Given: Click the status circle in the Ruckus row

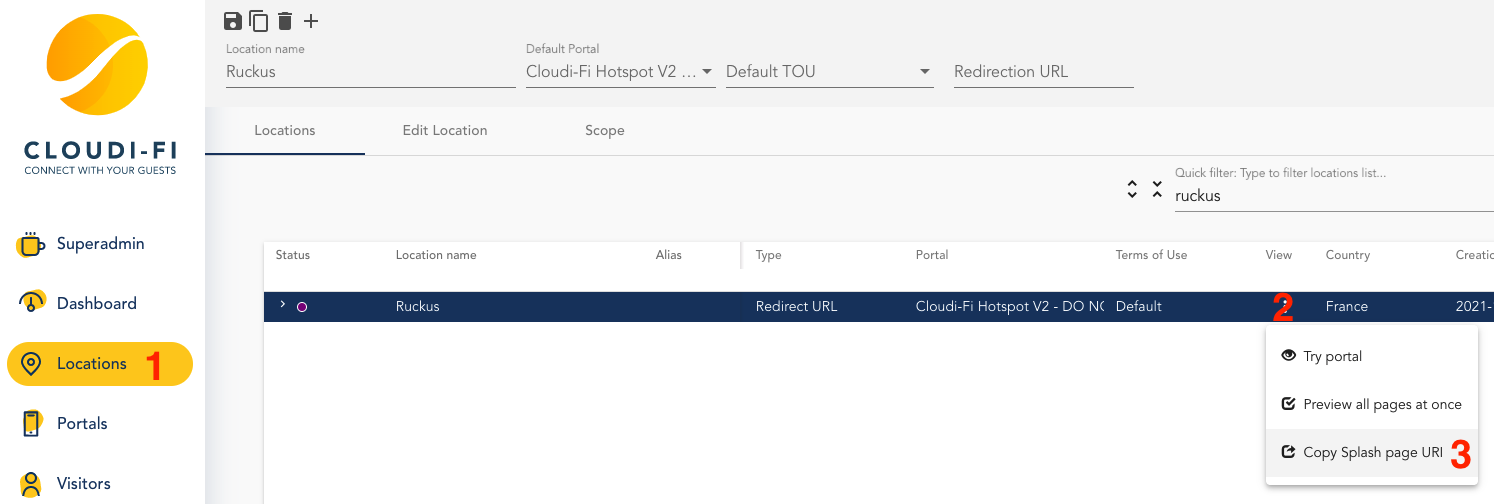Looking at the screenshot, I should click(302, 307).
